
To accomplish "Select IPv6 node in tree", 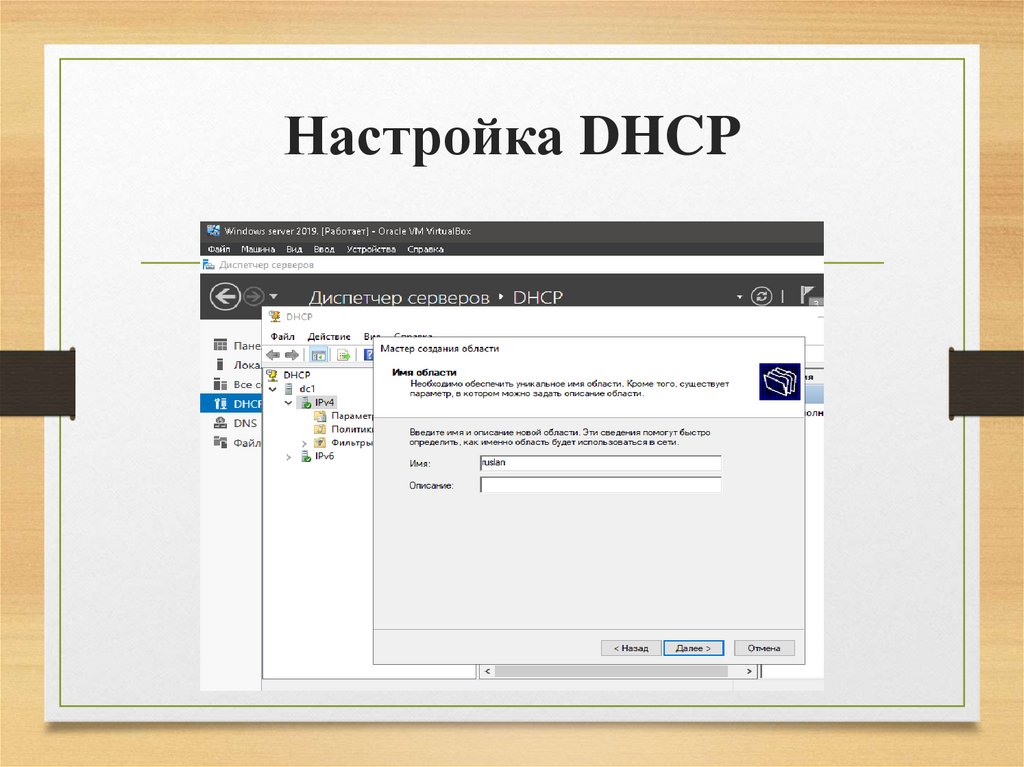I will pyautogui.click(x=325, y=456).
